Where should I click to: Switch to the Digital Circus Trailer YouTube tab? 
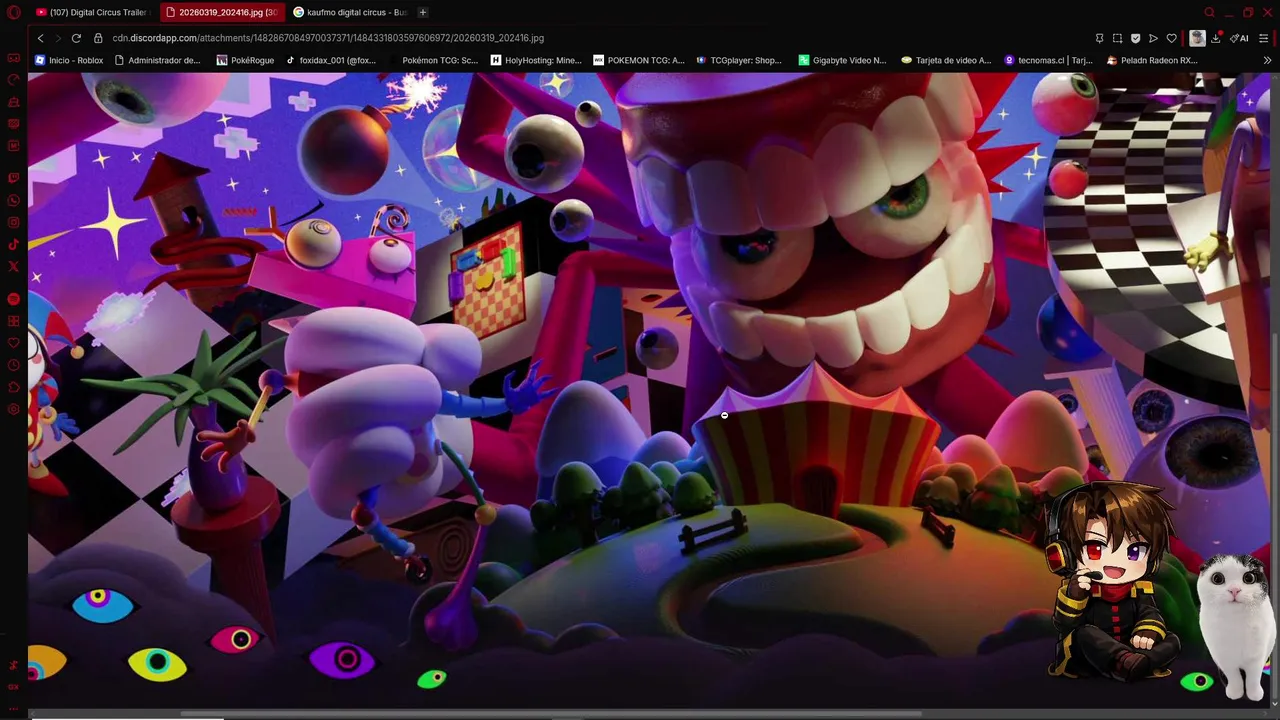[x=92, y=12]
